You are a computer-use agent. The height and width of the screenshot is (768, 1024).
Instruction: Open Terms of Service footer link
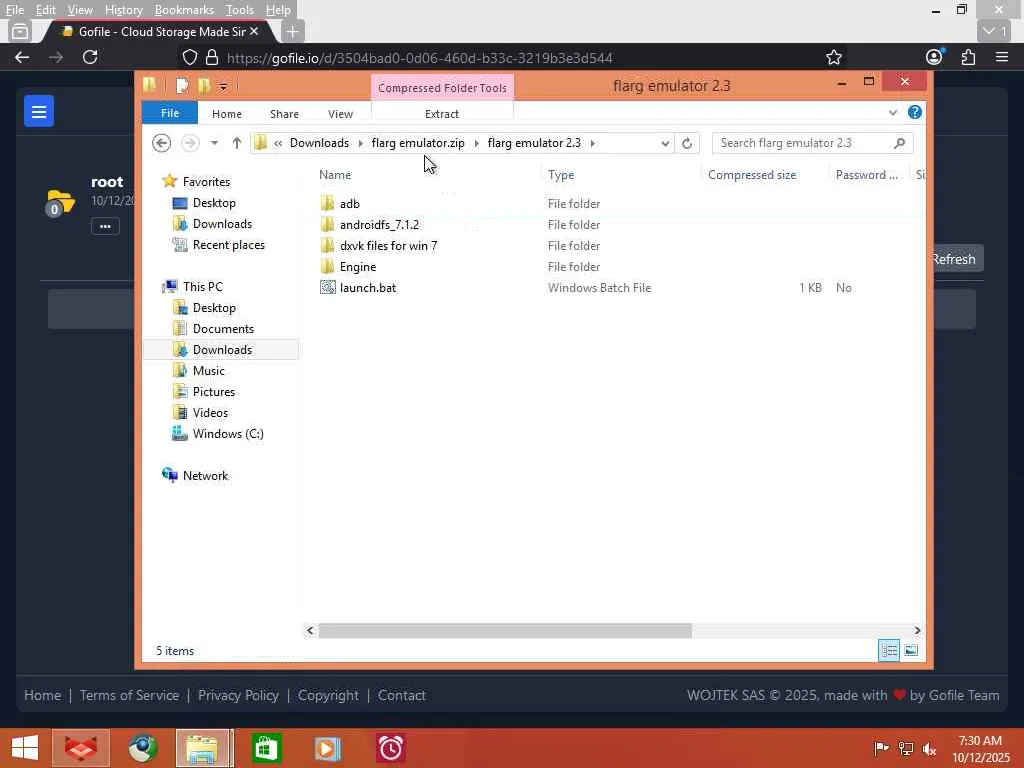point(129,696)
